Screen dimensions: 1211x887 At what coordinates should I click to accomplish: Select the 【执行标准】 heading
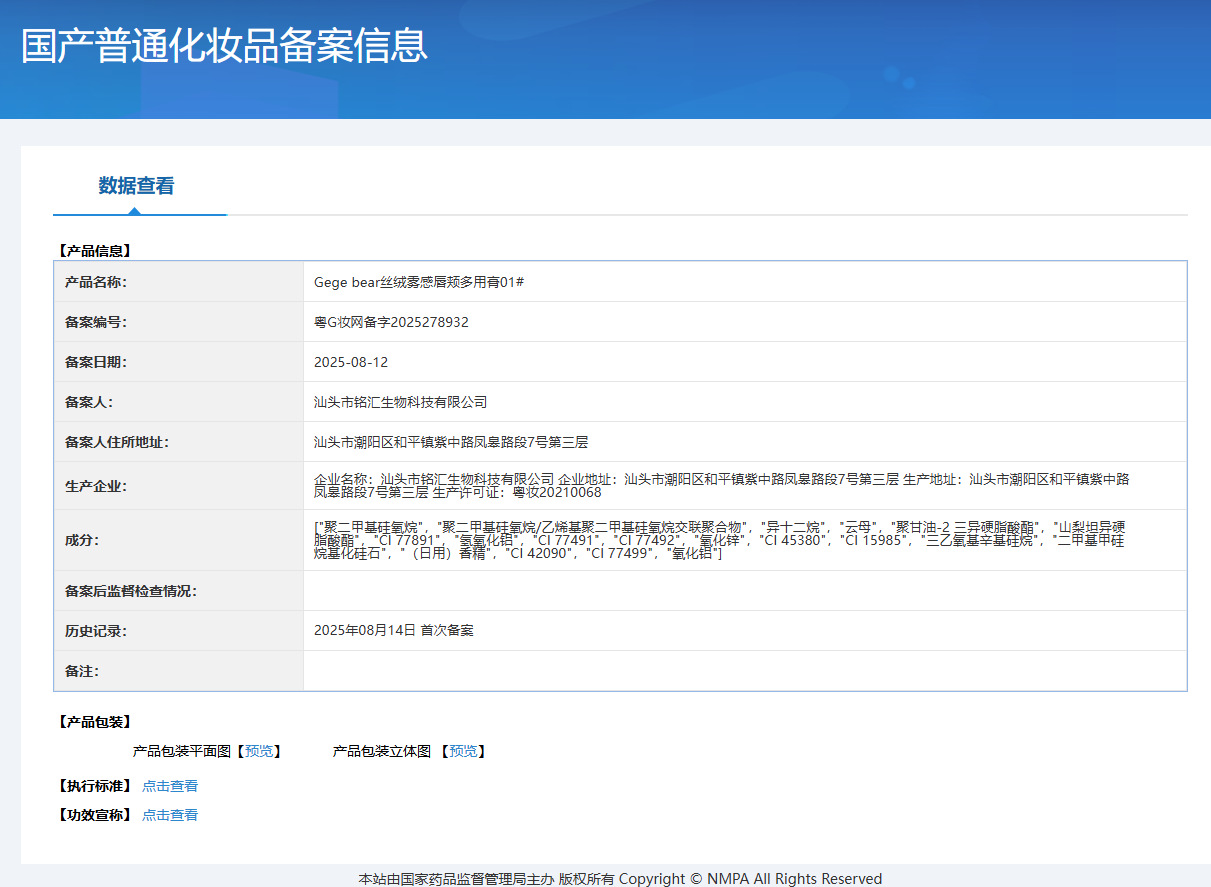94,786
